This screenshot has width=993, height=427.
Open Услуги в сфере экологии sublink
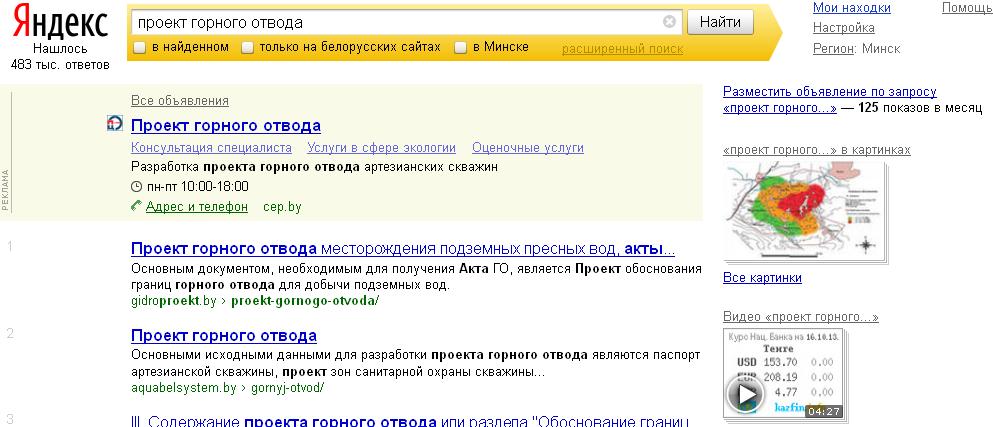coord(381,148)
